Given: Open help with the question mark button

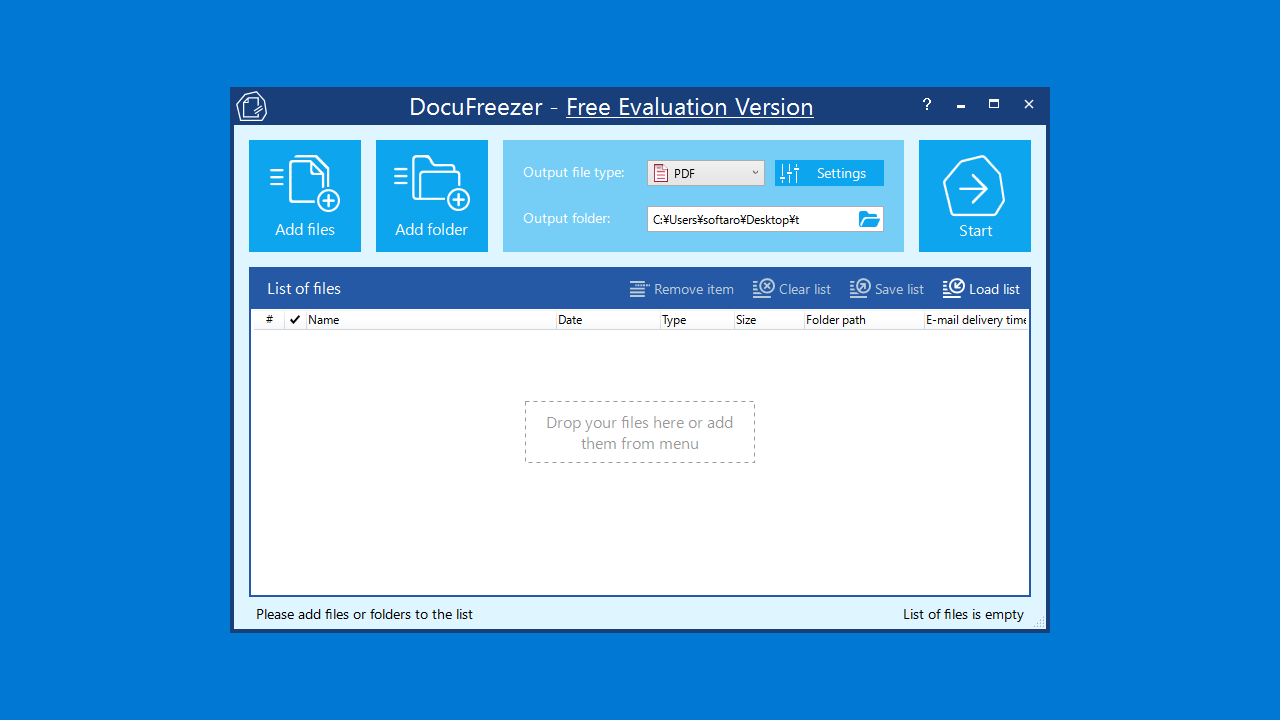Looking at the screenshot, I should 927,104.
